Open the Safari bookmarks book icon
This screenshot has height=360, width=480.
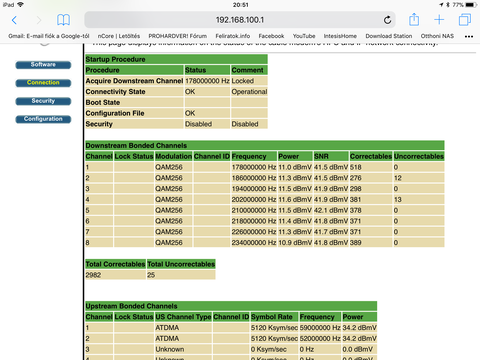click(63, 20)
